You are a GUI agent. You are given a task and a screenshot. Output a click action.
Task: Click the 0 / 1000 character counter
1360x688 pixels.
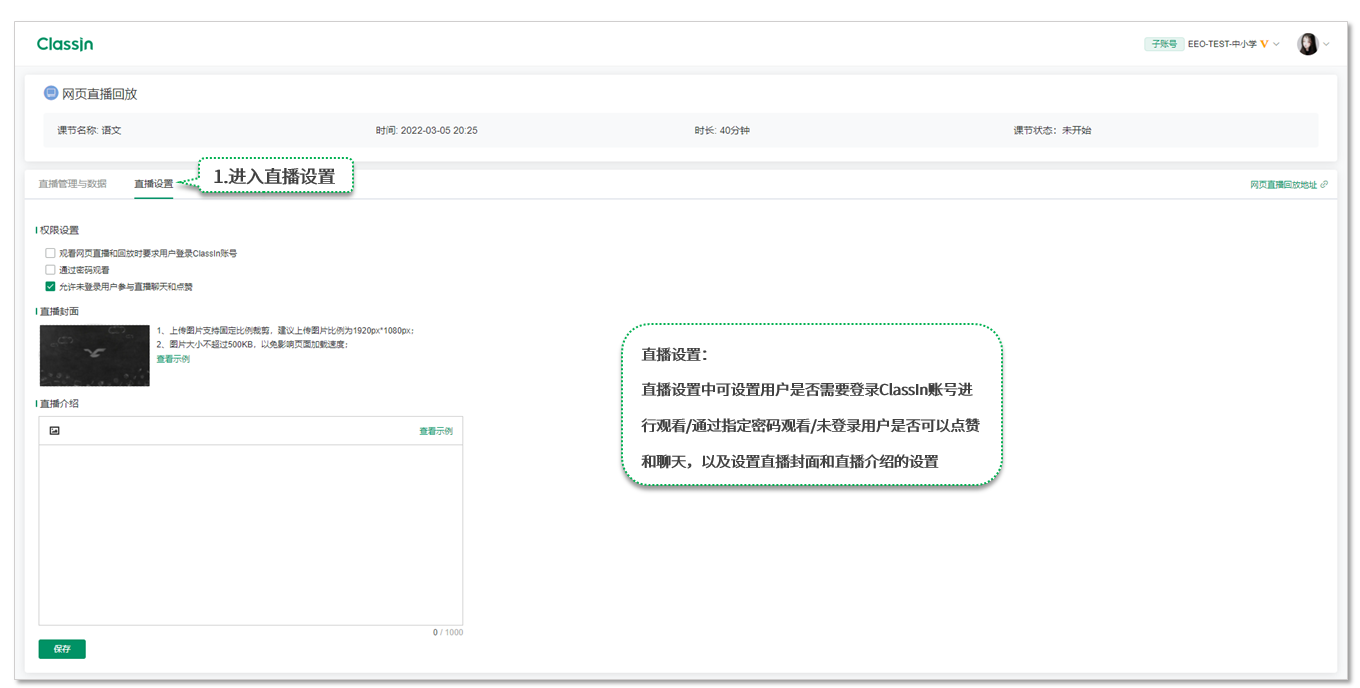(448, 633)
